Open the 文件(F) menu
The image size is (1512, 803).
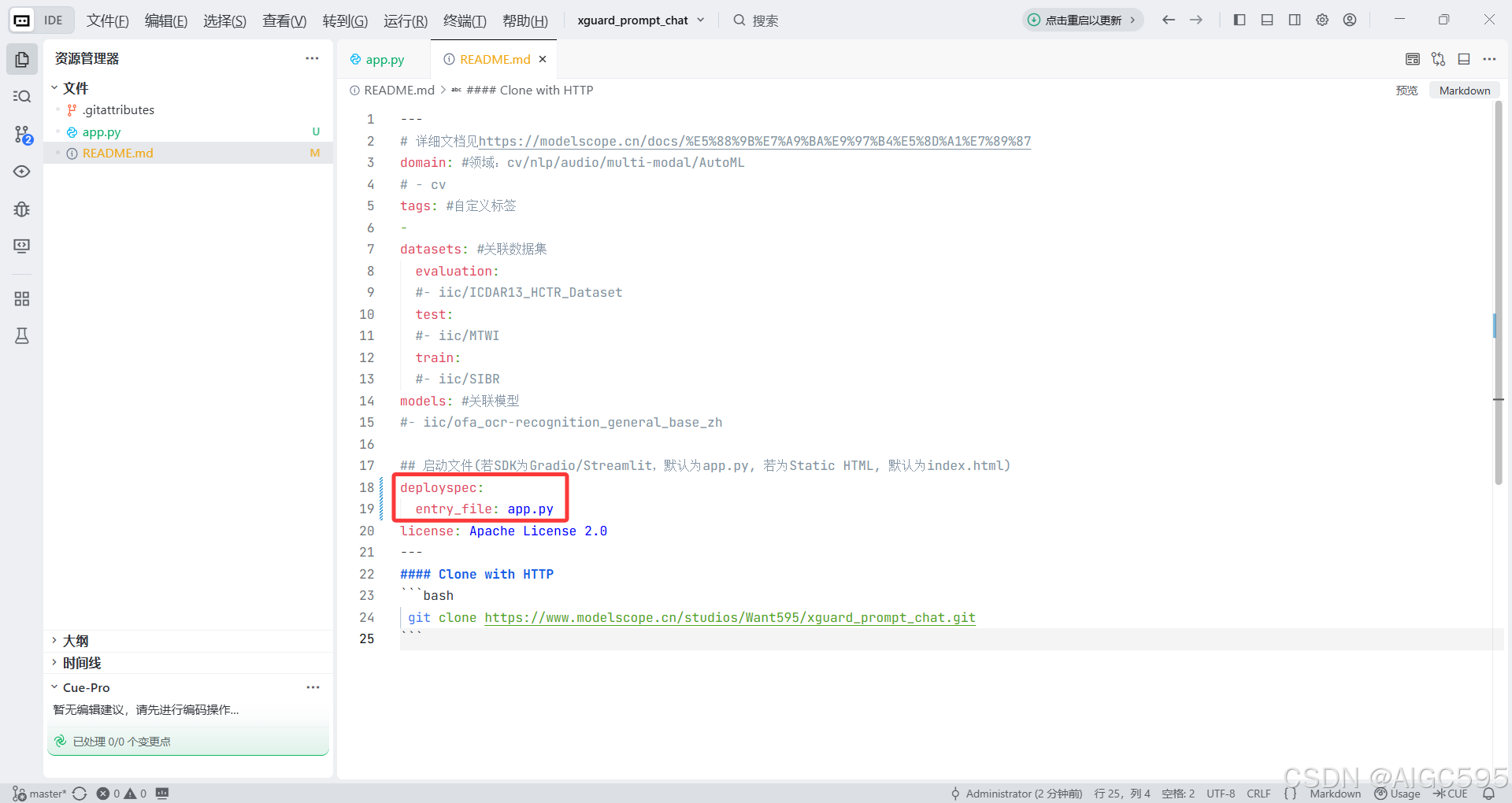pos(108,20)
